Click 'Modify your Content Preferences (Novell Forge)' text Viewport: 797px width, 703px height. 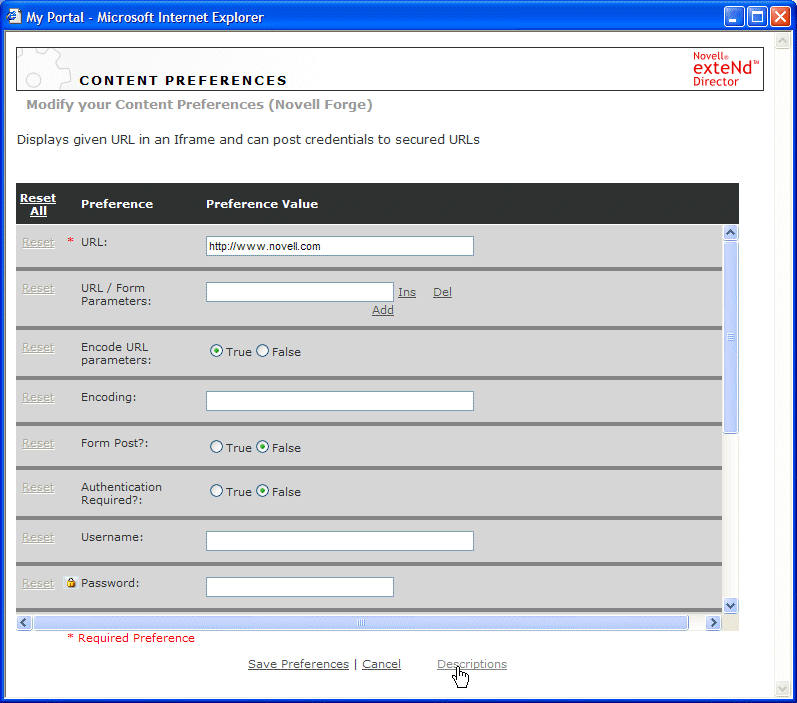(x=199, y=105)
